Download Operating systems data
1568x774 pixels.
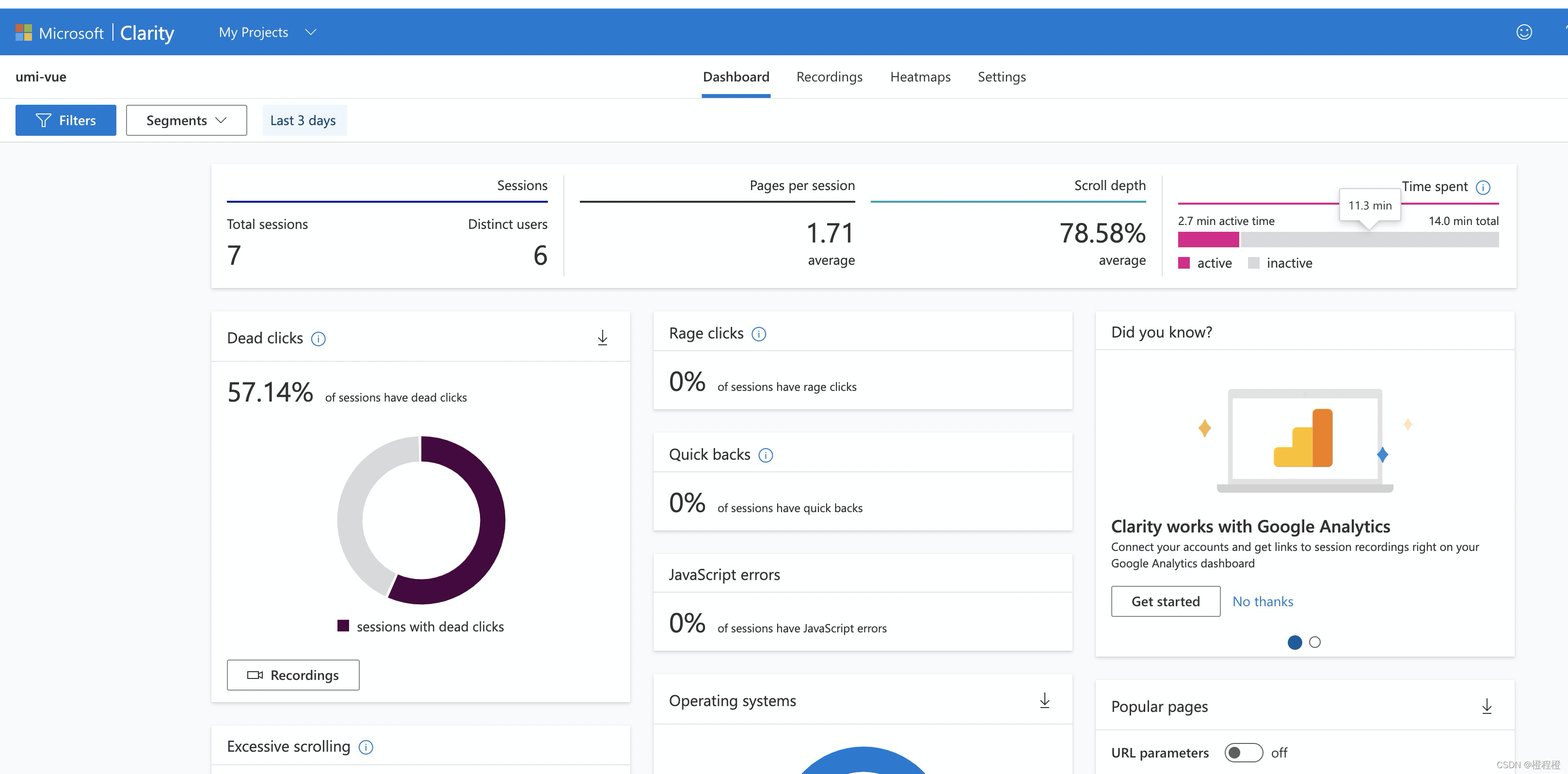coord(1044,700)
